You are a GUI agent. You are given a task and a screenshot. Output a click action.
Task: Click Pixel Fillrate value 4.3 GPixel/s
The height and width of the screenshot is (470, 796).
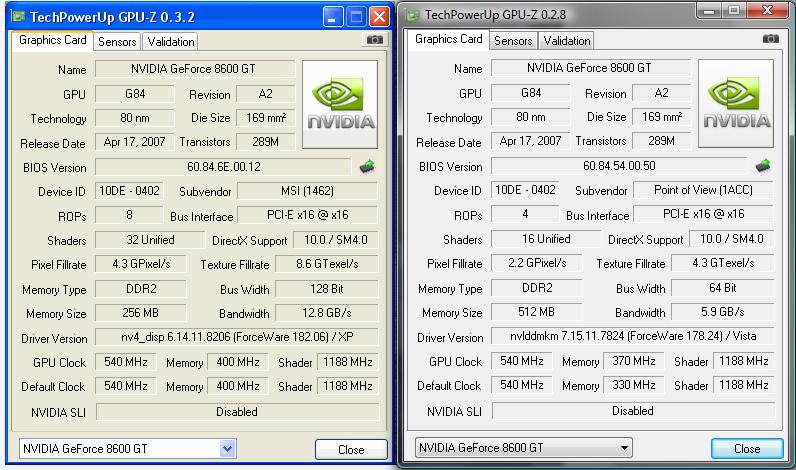point(141,264)
